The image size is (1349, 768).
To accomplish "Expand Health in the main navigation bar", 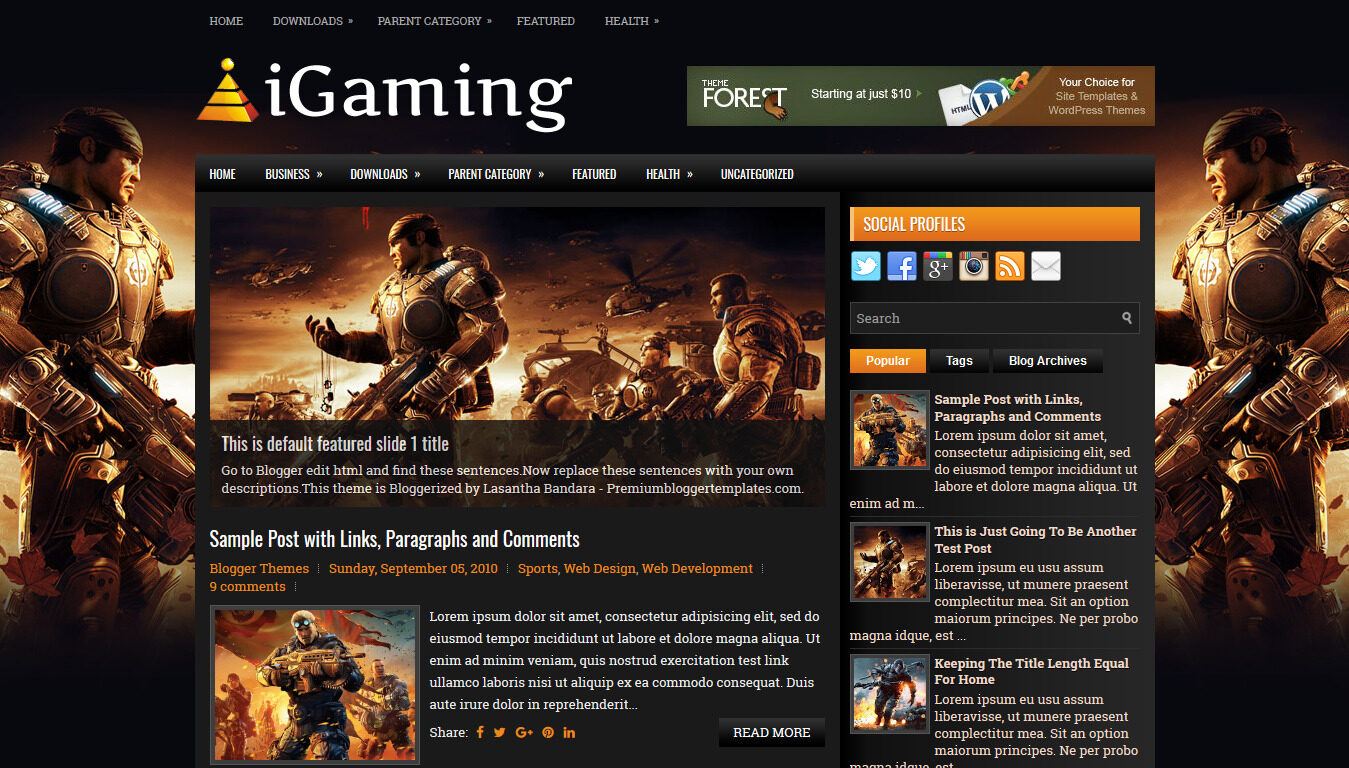I will pos(669,174).
